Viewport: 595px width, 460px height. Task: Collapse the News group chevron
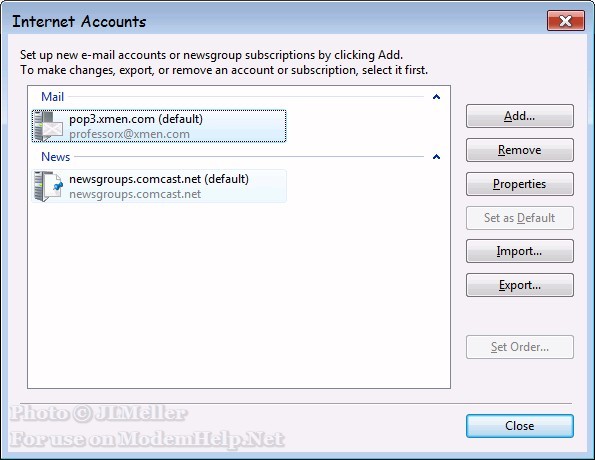click(436, 156)
